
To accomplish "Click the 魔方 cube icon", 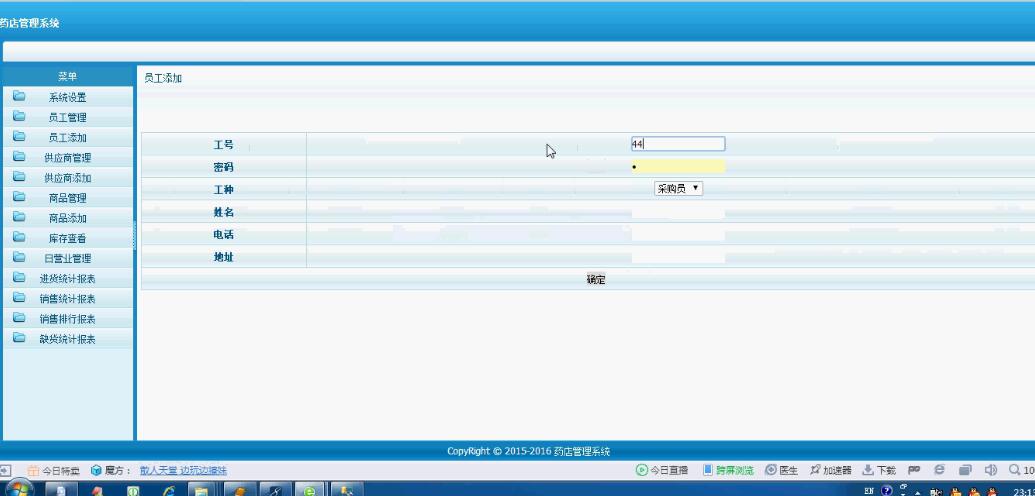I will (96, 470).
